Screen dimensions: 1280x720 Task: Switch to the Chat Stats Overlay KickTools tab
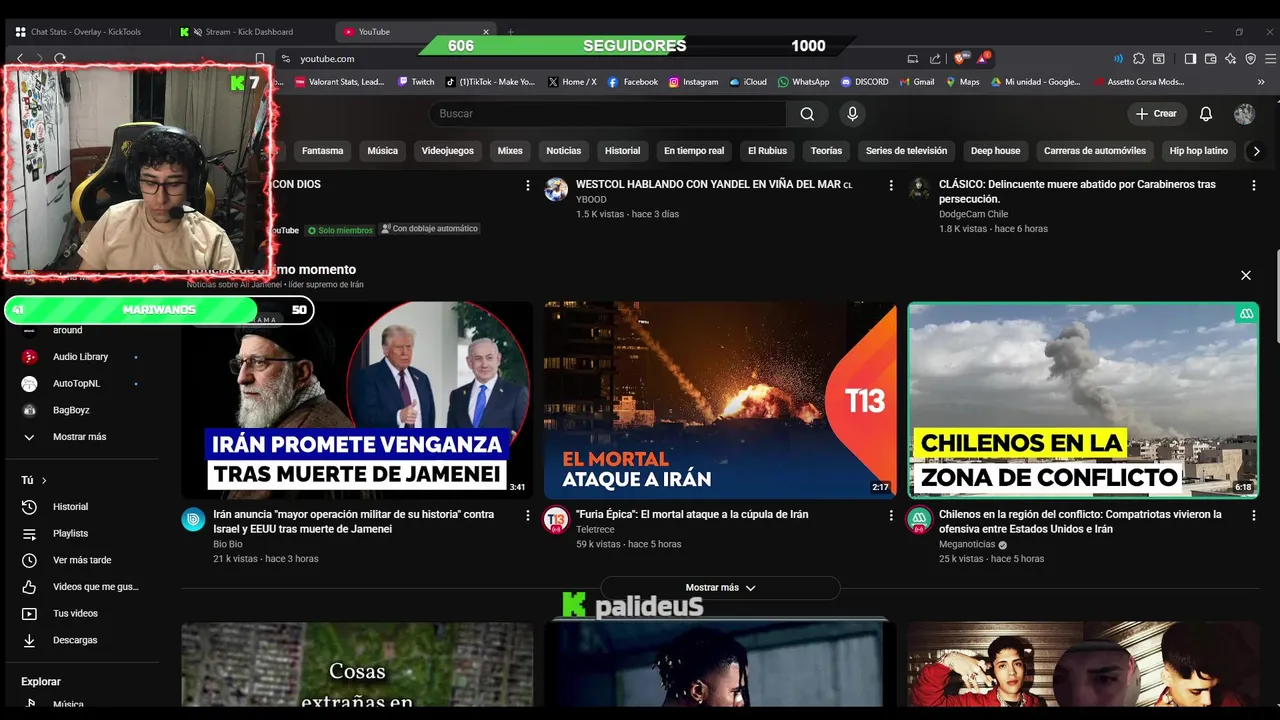(x=85, y=32)
